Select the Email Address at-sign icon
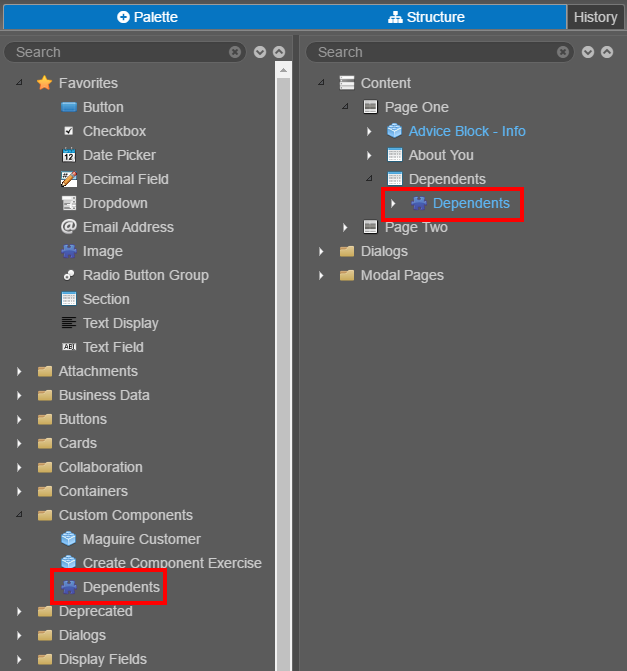Image resolution: width=627 pixels, height=671 pixels. 68,226
